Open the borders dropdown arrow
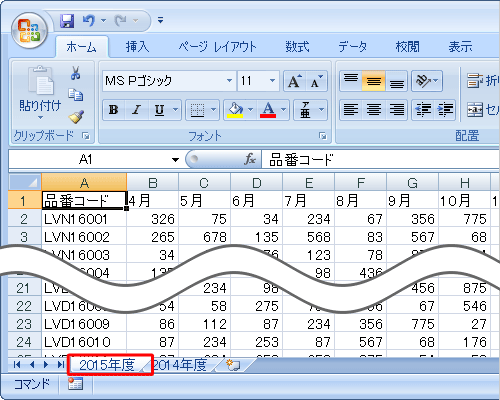The width and height of the screenshot is (500, 400). tap(214, 110)
